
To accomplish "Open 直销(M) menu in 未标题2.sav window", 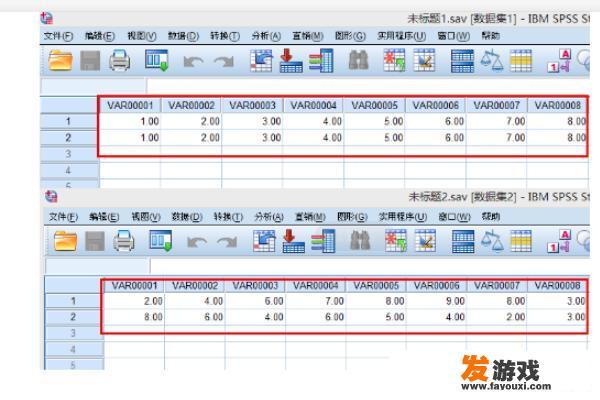I will (310, 217).
